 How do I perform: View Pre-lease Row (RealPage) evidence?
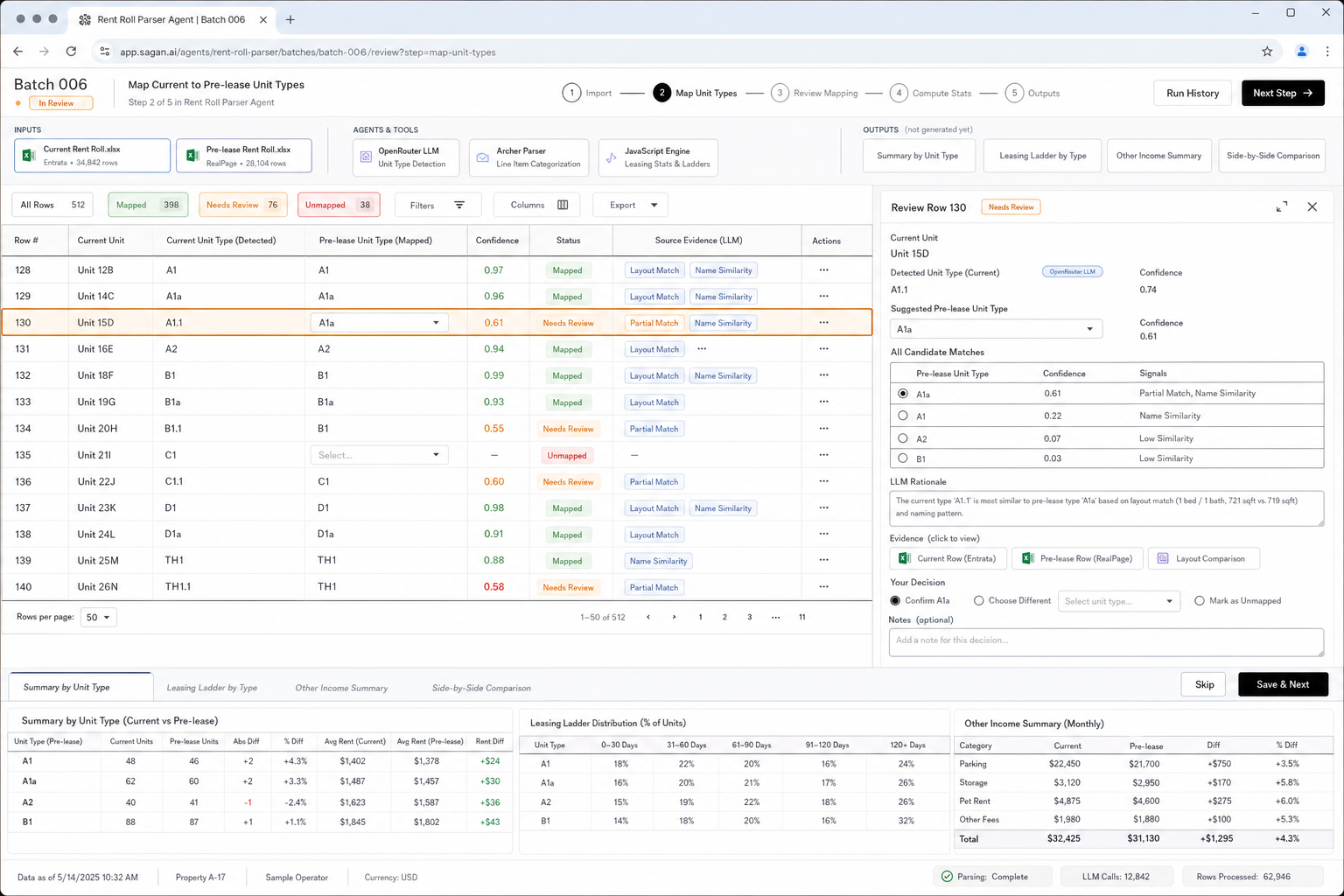tap(1077, 558)
